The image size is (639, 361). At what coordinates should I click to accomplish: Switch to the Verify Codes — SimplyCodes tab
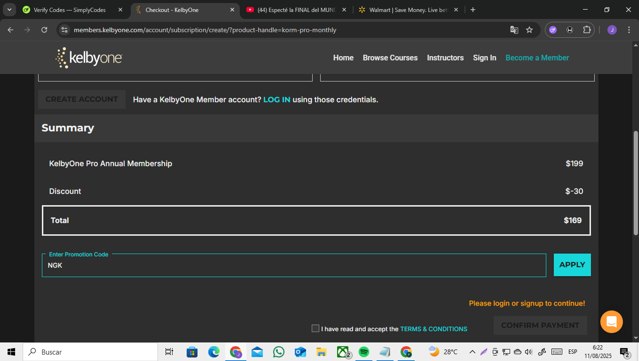tap(69, 10)
